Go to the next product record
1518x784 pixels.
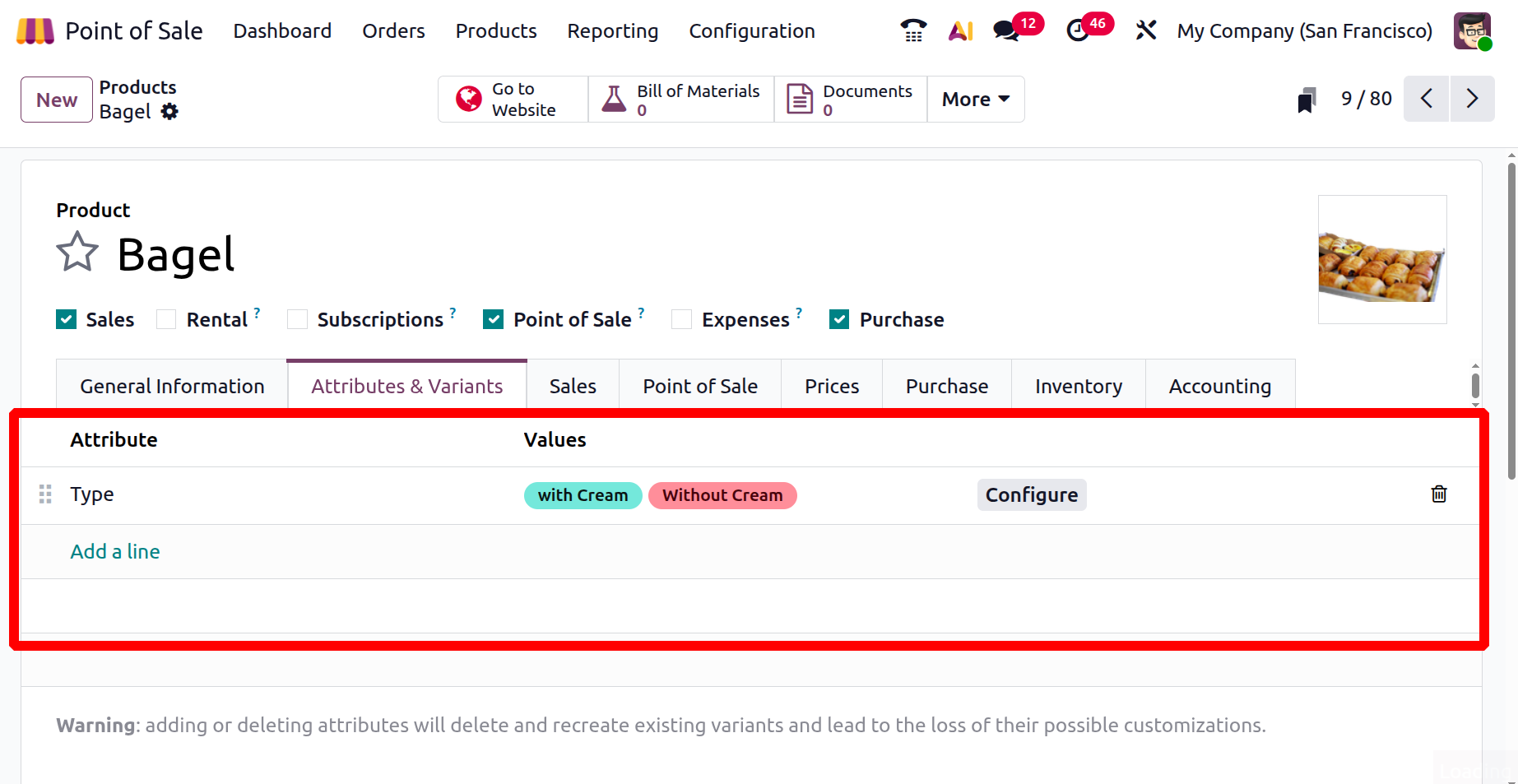1472,99
